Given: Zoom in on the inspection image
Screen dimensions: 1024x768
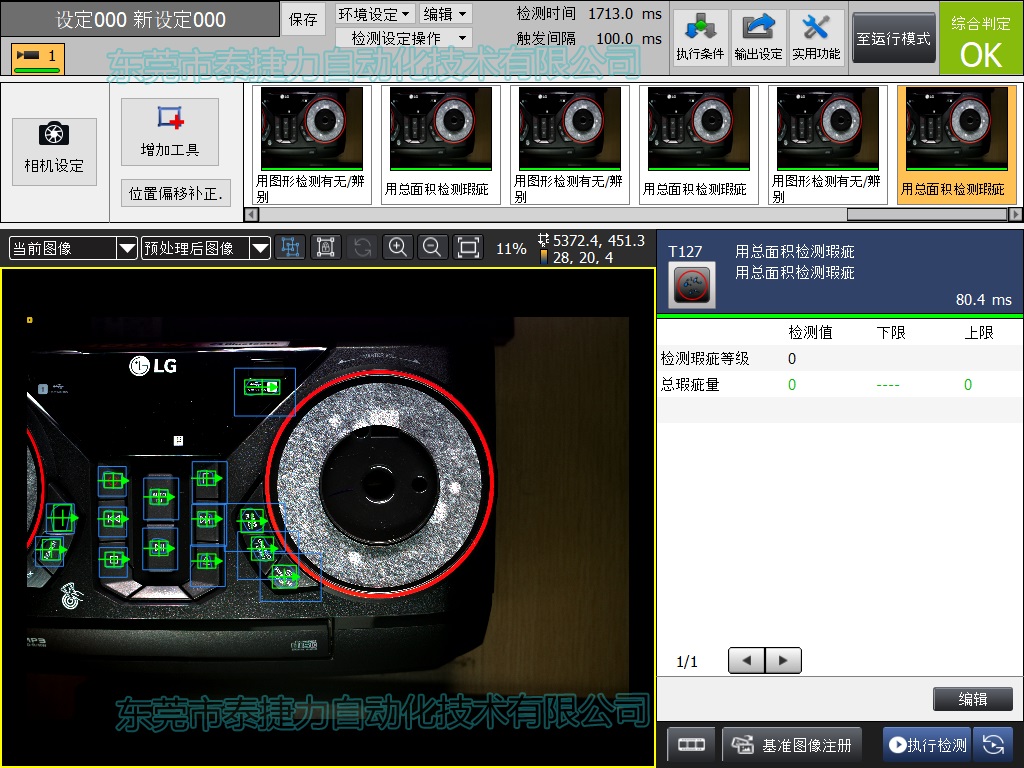Looking at the screenshot, I should pyautogui.click(x=397, y=248).
